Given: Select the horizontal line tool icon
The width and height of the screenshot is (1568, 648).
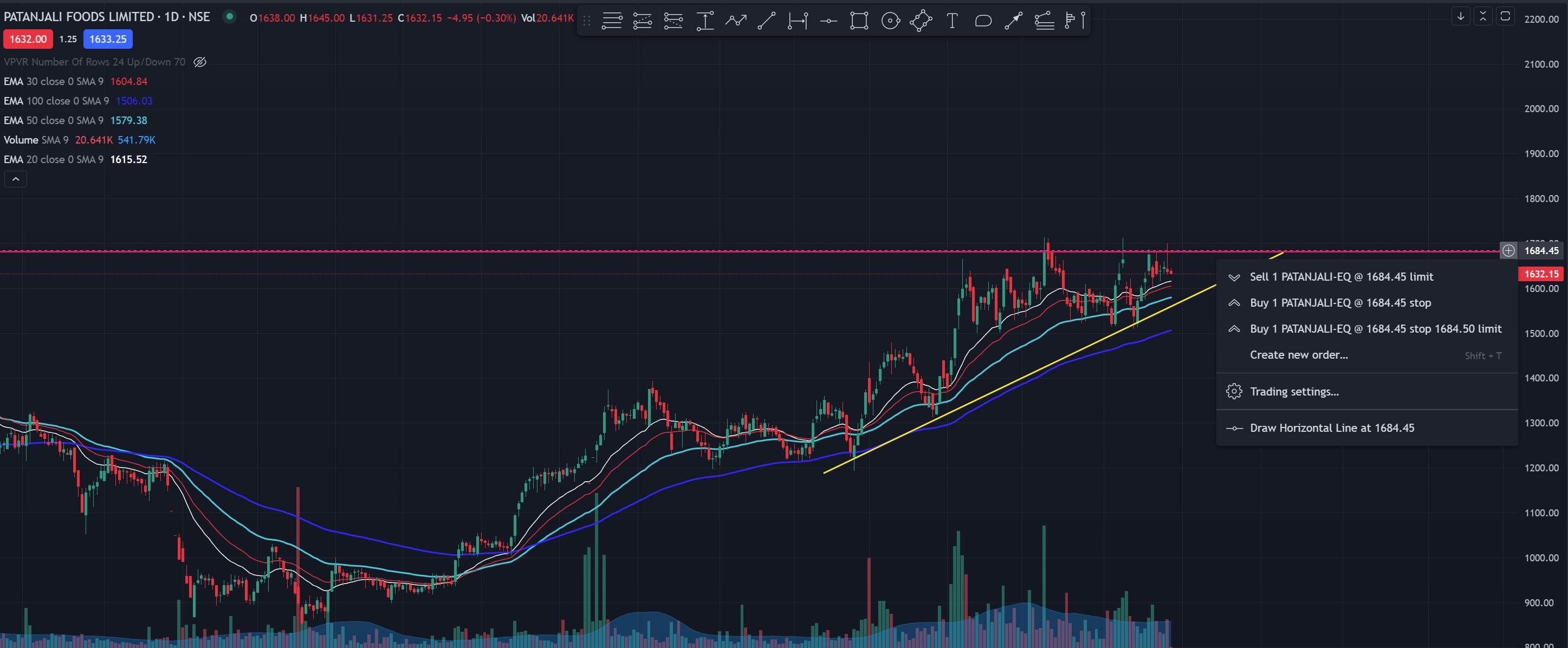Looking at the screenshot, I should [828, 21].
